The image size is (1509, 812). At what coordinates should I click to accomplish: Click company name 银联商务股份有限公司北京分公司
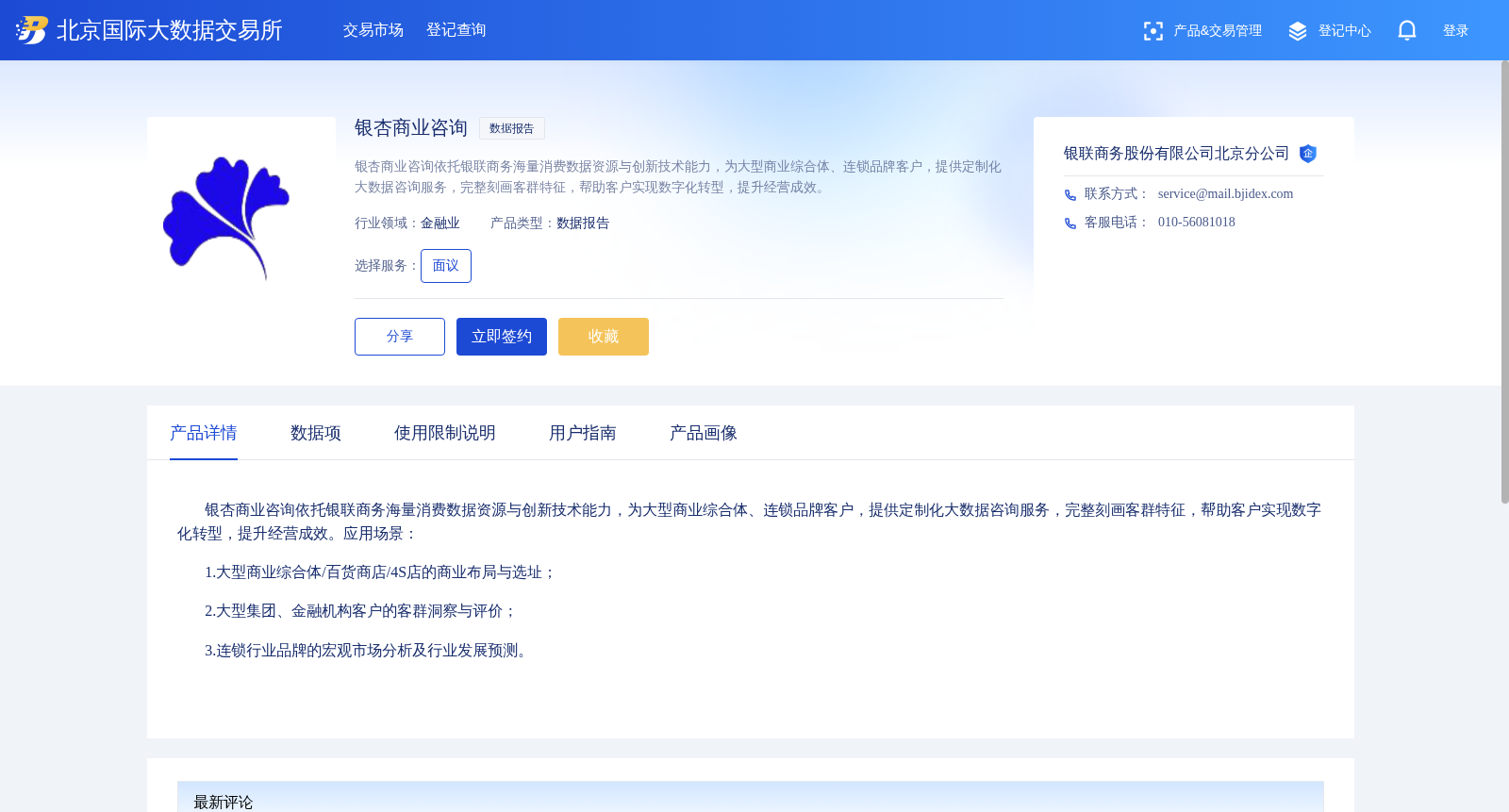[x=1177, y=154]
